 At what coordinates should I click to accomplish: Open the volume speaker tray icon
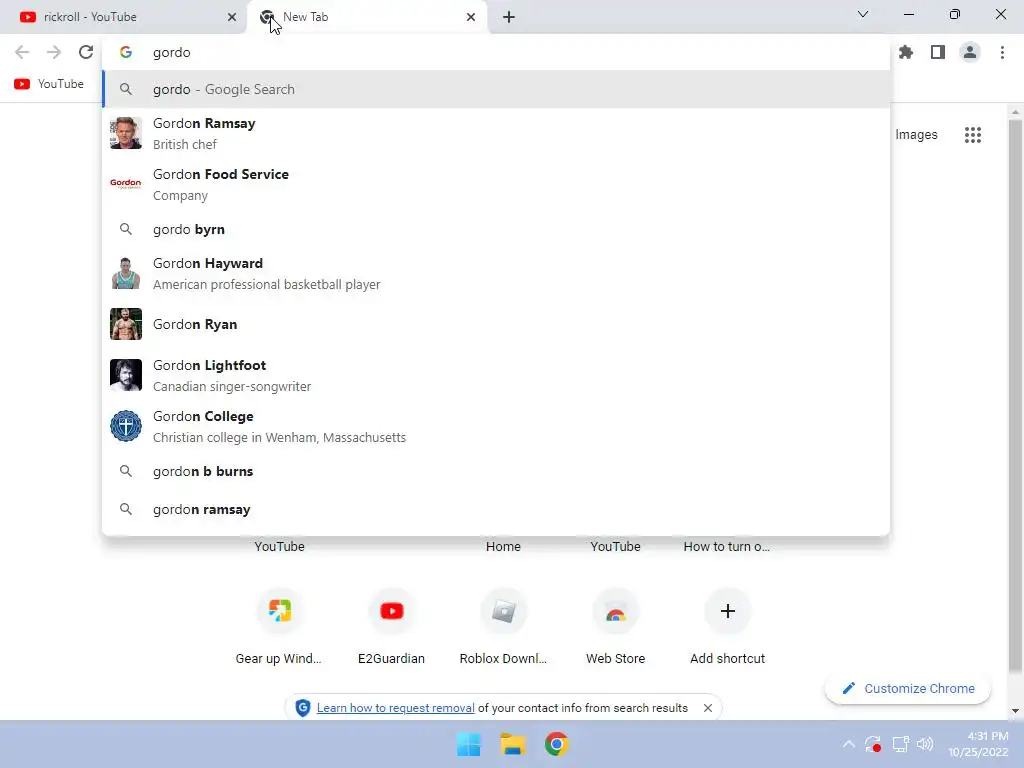(x=925, y=744)
